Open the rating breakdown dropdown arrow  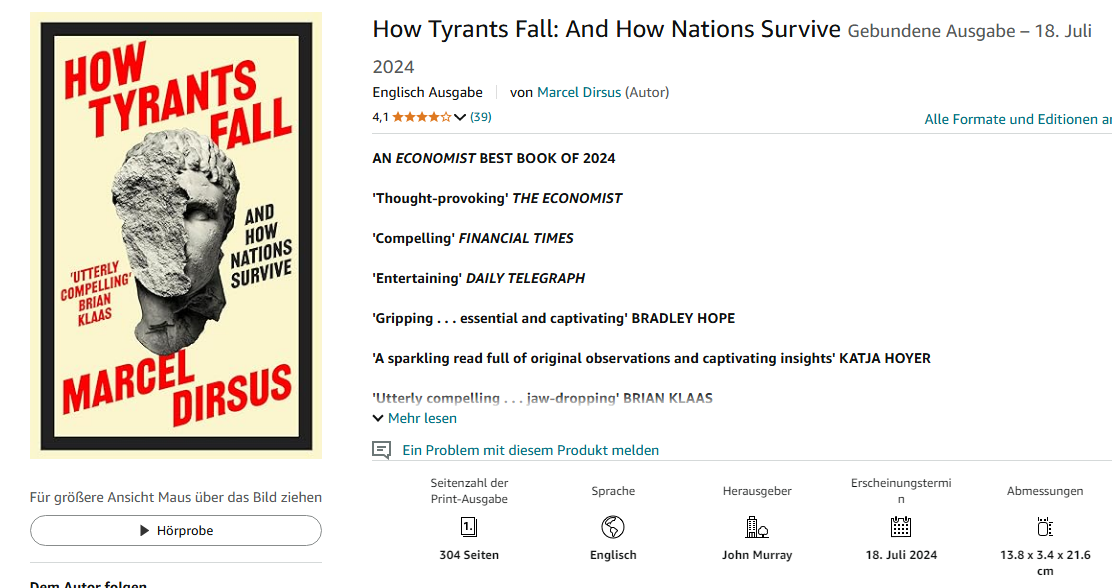(x=460, y=117)
